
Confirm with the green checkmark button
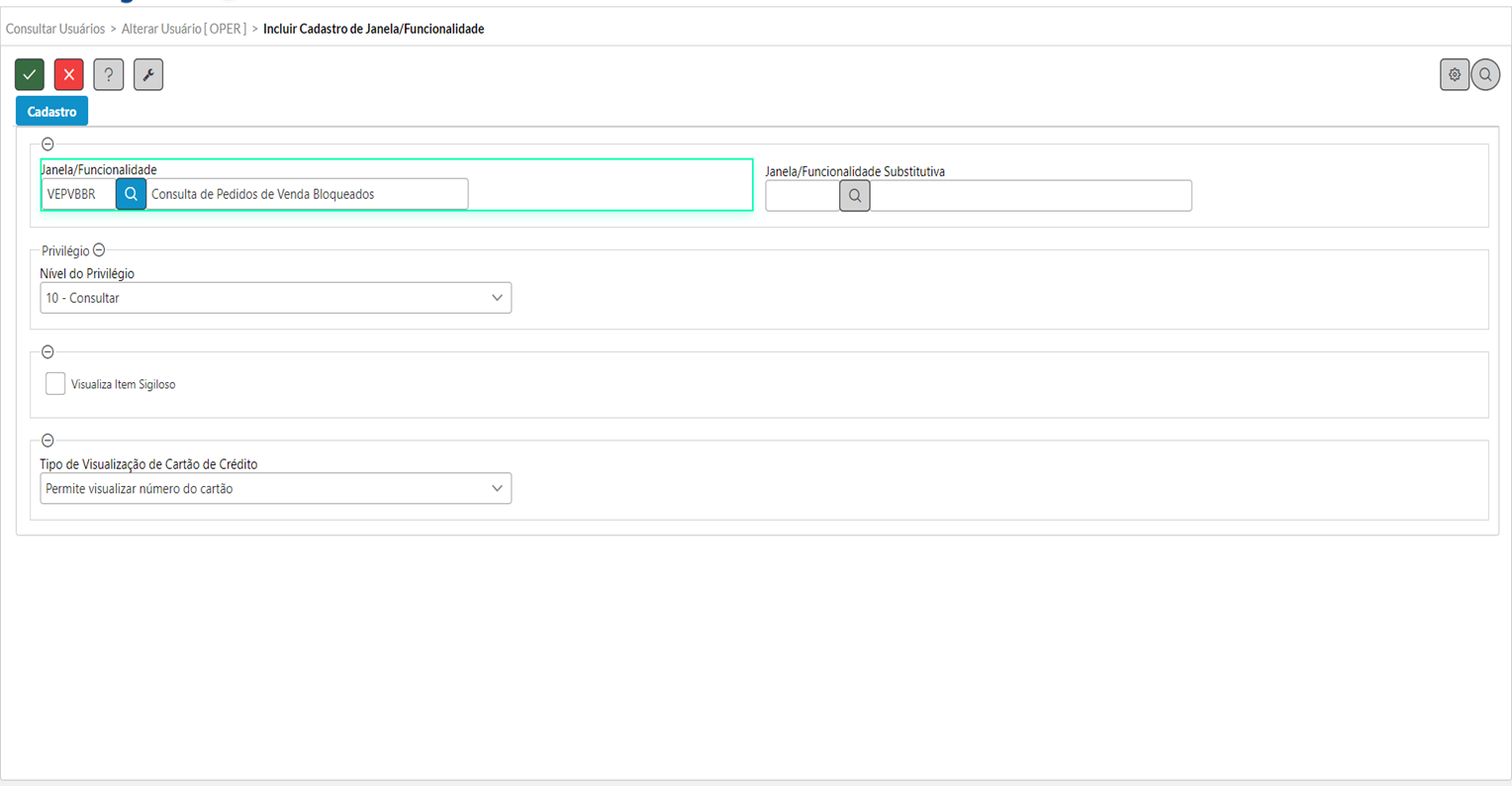pyautogui.click(x=30, y=74)
